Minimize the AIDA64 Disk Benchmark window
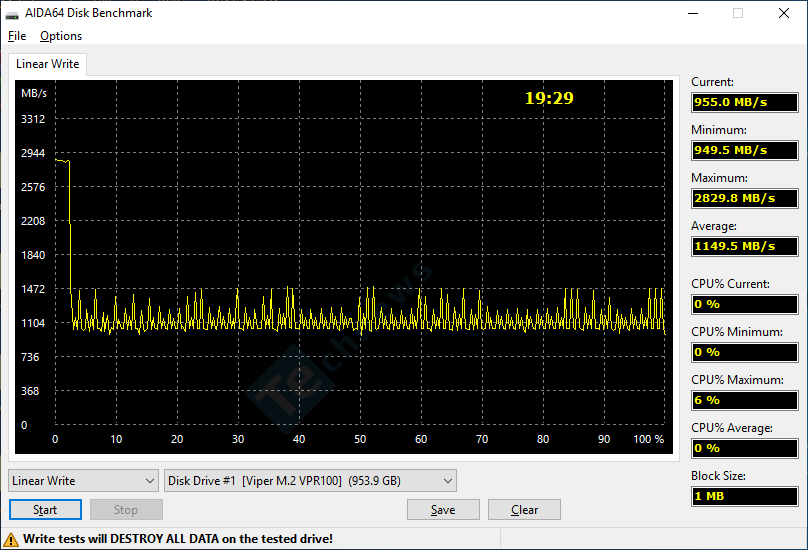This screenshot has width=808, height=550. pos(693,13)
